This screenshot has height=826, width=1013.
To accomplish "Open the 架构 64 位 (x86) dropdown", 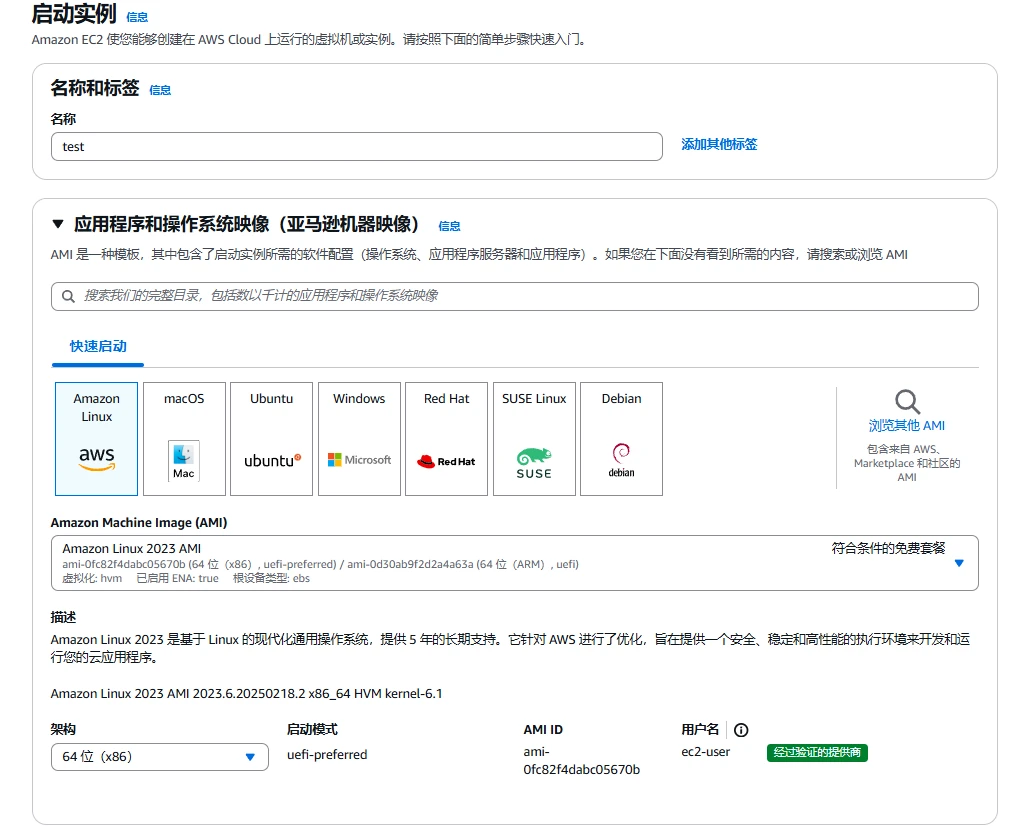I will point(160,757).
